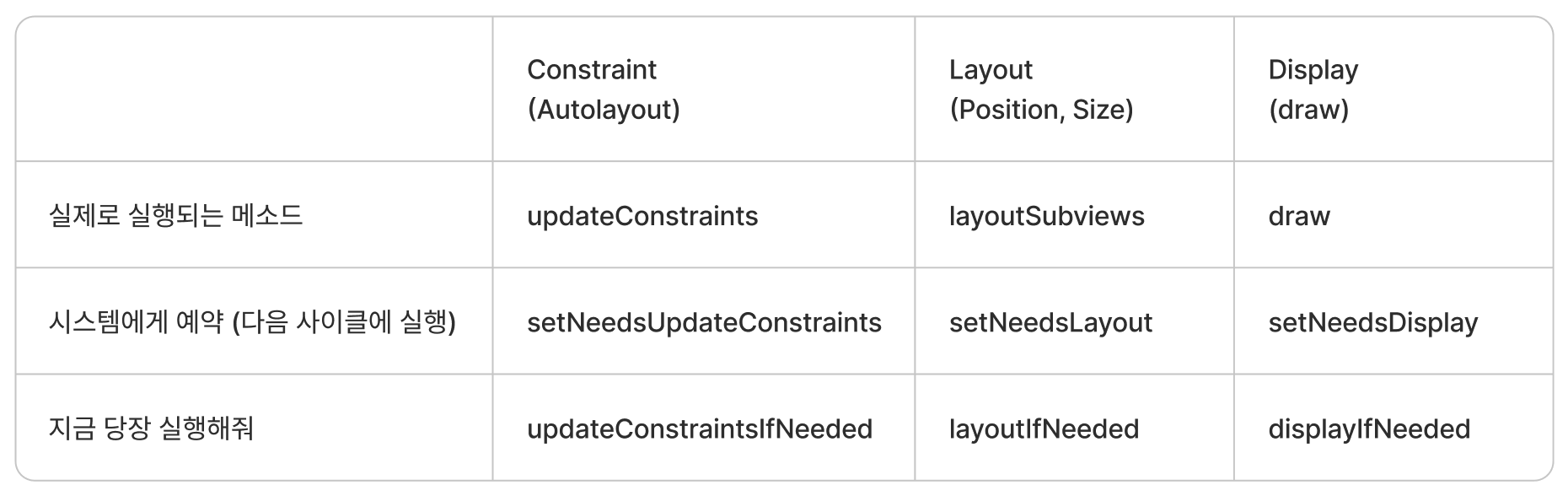Click the (Autolayout) subtitle text
The height and width of the screenshot is (496, 1568).
pyautogui.click(x=604, y=110)
